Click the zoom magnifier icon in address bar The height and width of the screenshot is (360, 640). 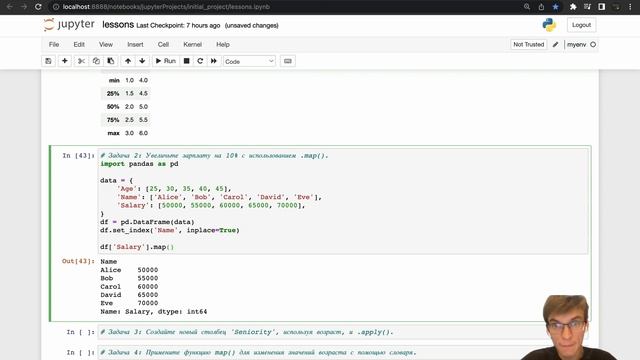[527, 7]
